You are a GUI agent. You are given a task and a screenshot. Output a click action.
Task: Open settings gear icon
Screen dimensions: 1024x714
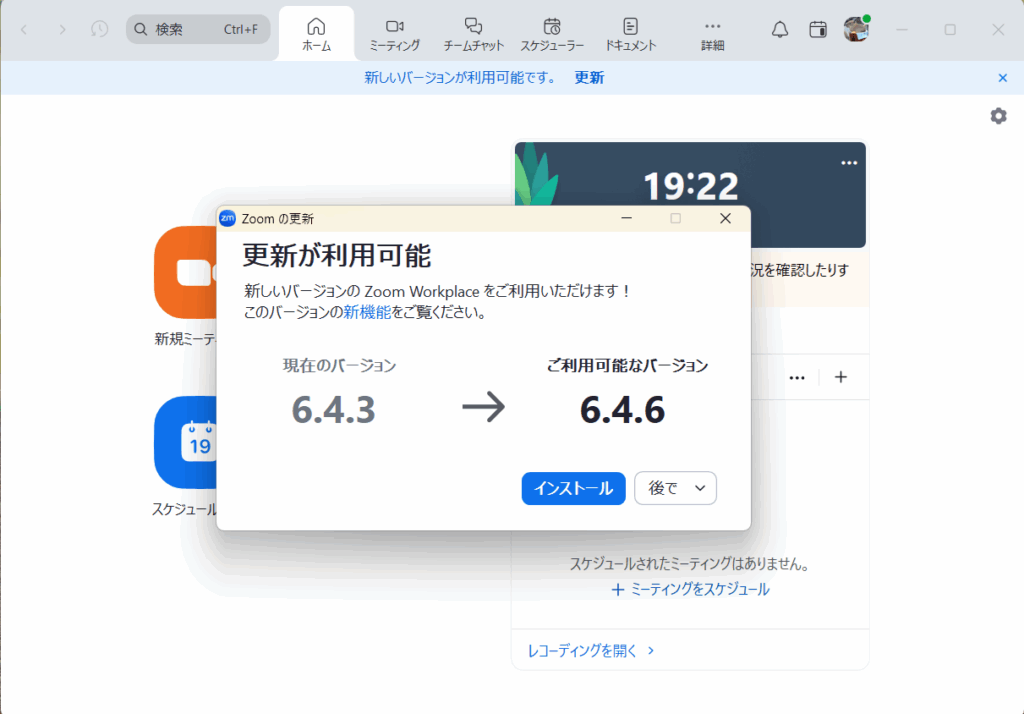point(999,116)
